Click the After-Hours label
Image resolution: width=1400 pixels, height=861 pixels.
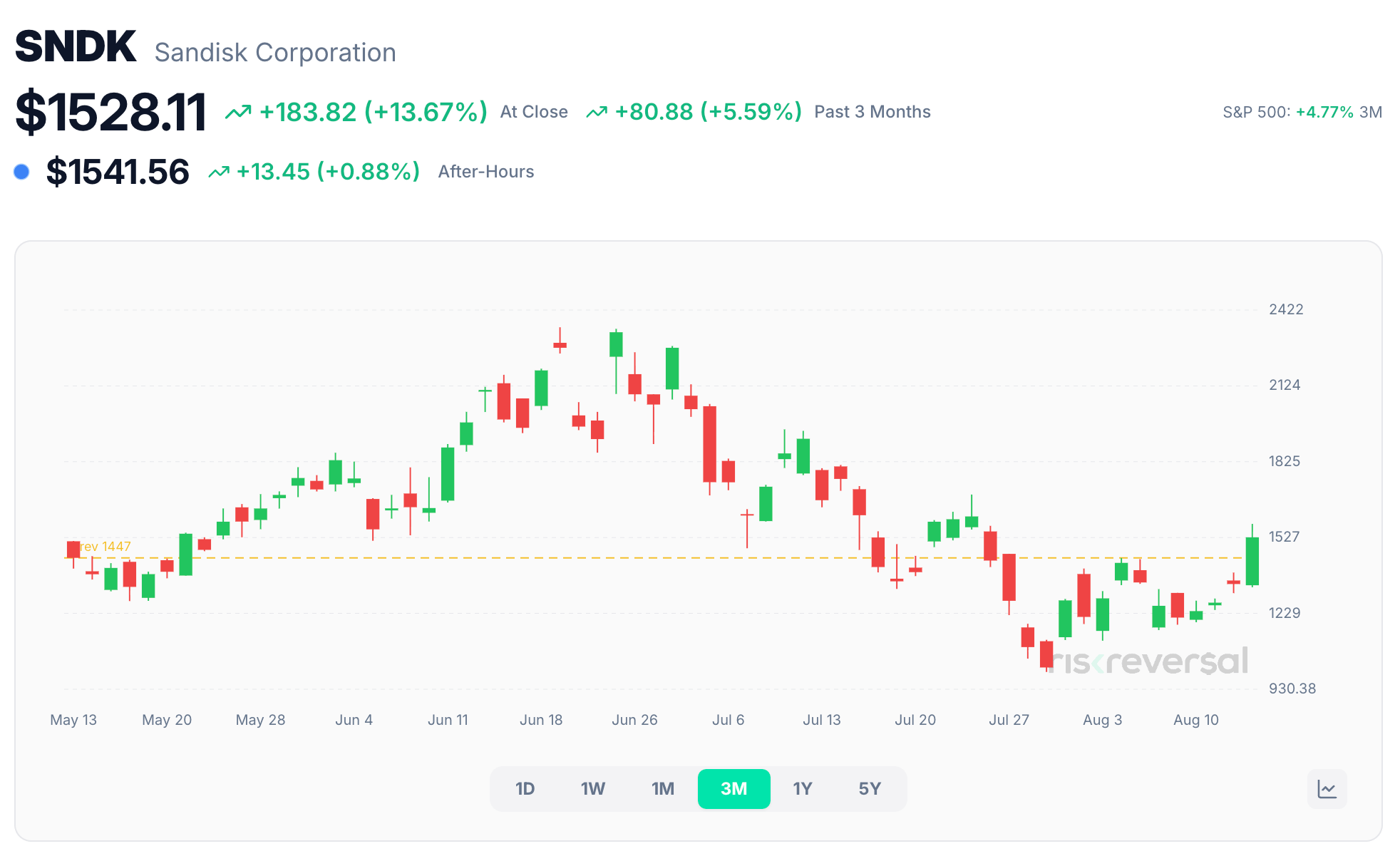(486, 172)
